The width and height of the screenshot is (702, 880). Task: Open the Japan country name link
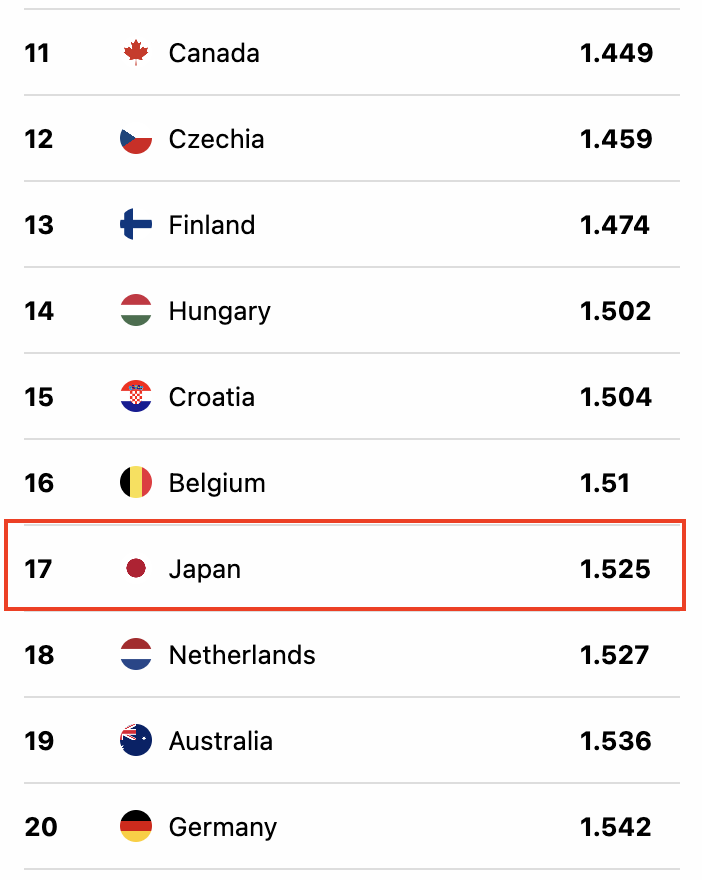(x=205, y=569)
